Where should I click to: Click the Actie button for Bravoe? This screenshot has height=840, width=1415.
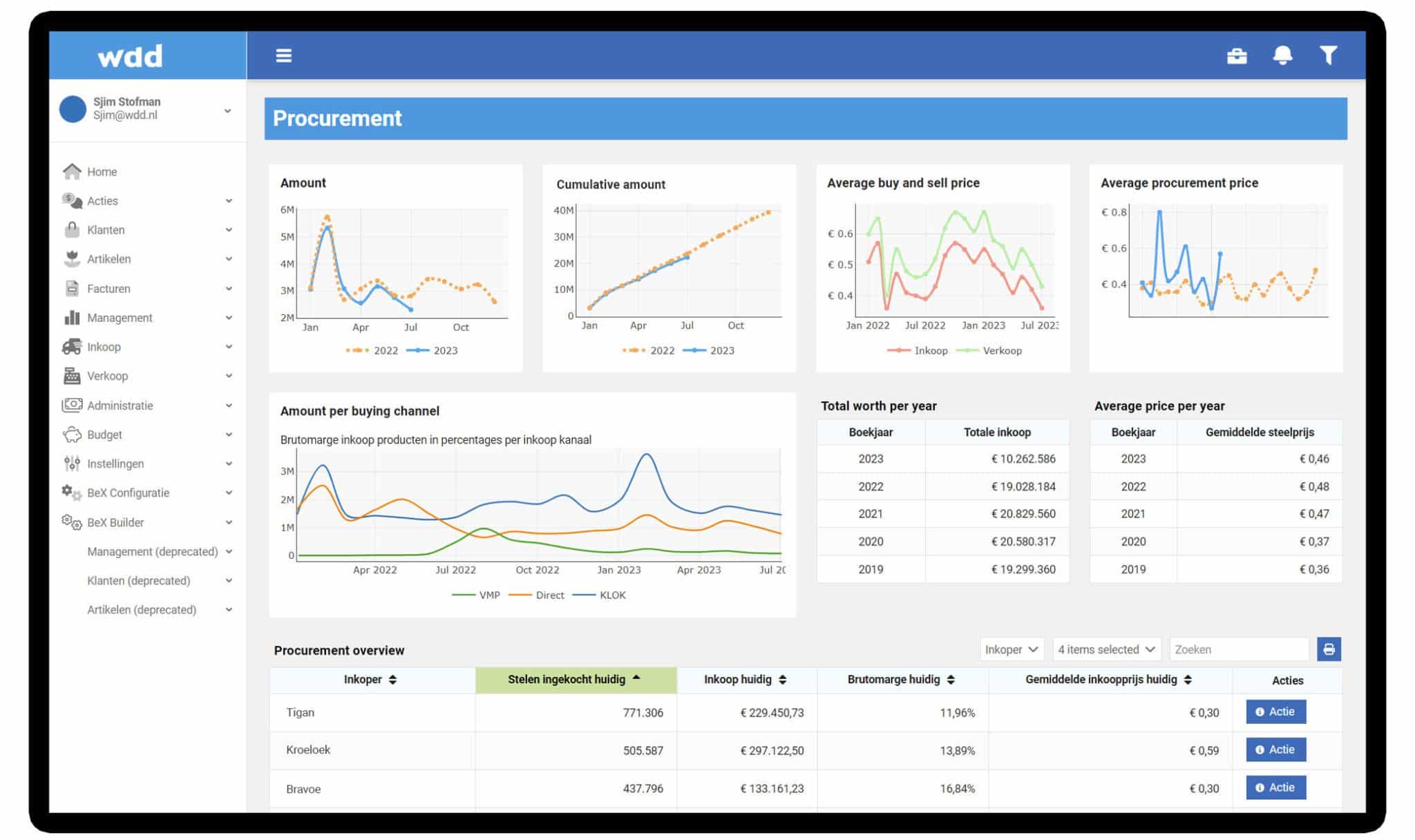pos(1275,787)
